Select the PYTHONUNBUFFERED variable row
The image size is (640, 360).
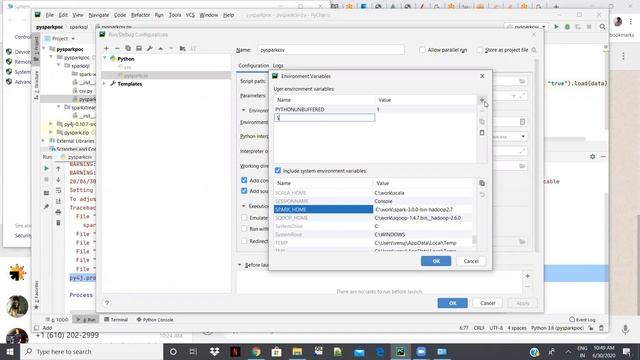coord(375,109)
